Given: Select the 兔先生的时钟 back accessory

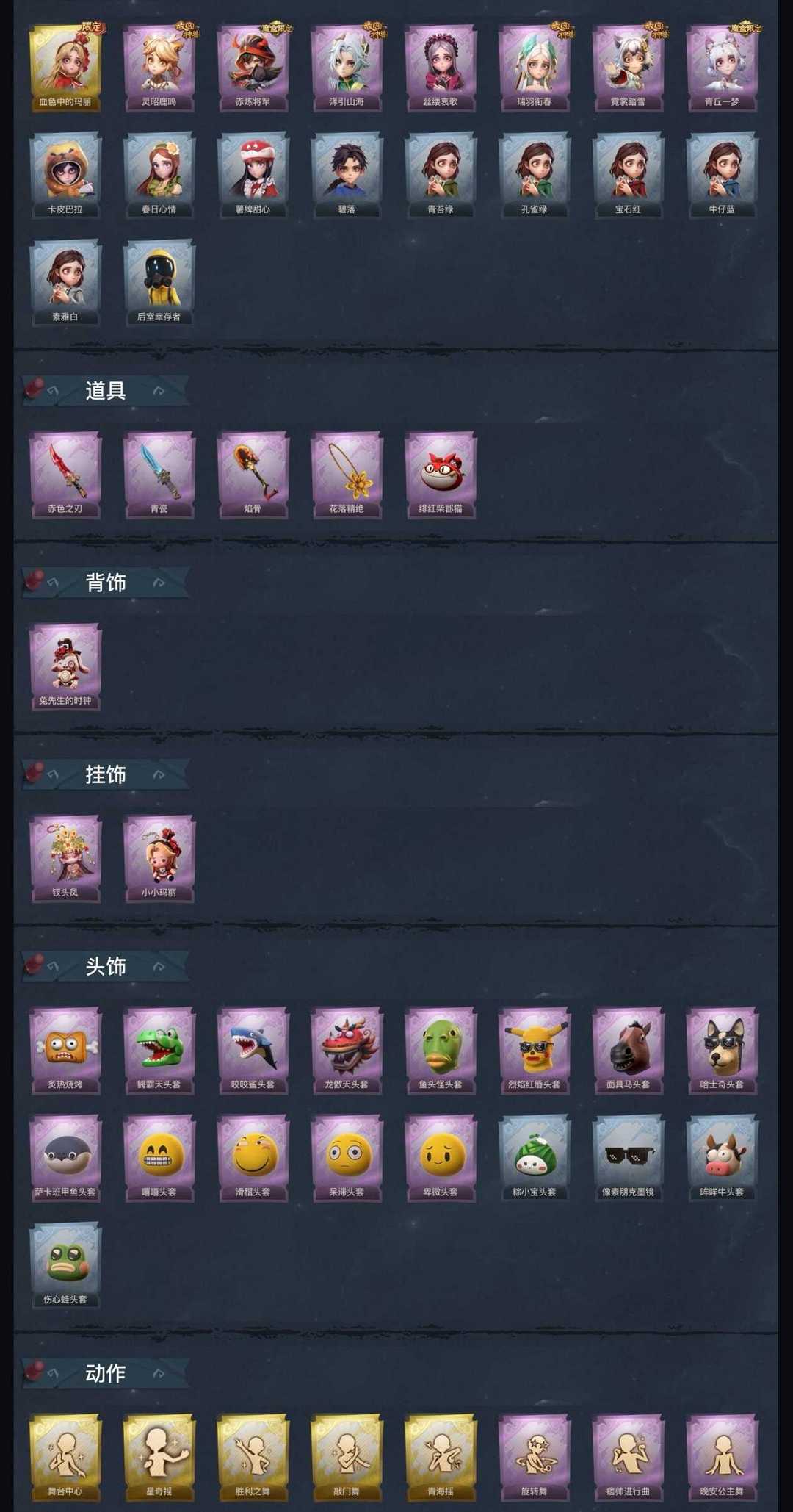Looking at the screenshot, I should (65, 667).
